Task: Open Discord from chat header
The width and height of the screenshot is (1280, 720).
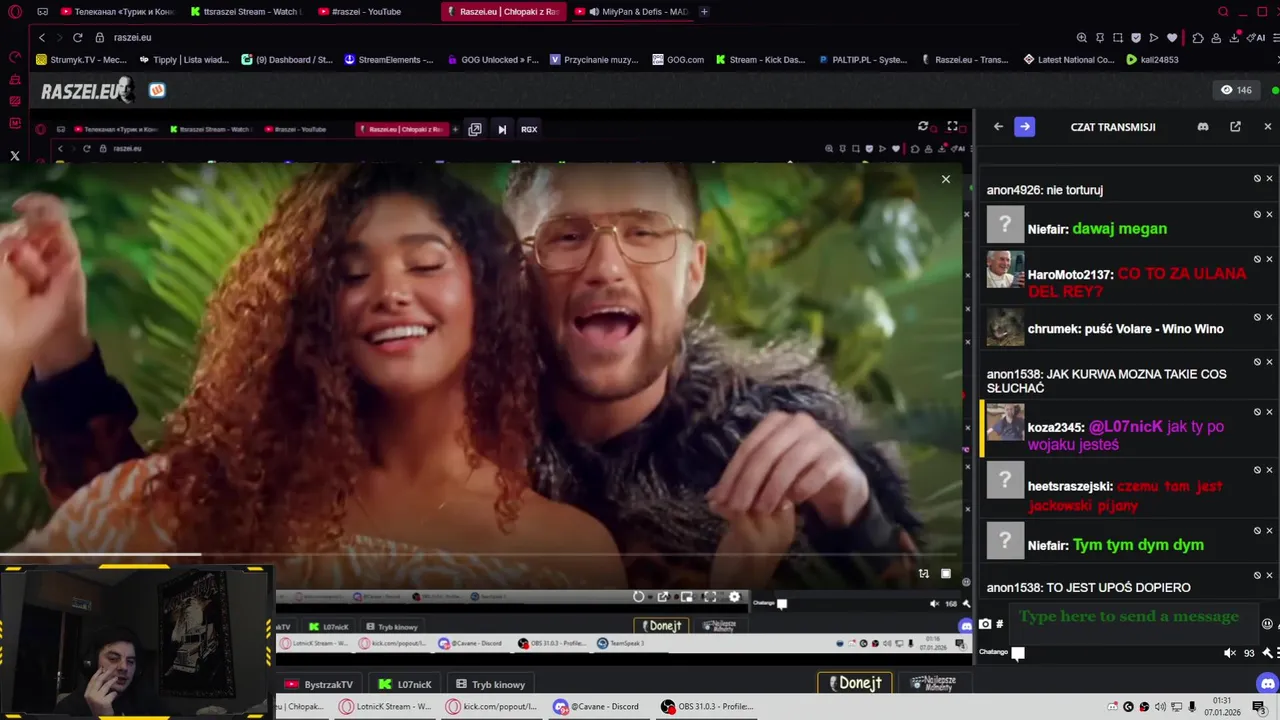Action: (1203, 127)
